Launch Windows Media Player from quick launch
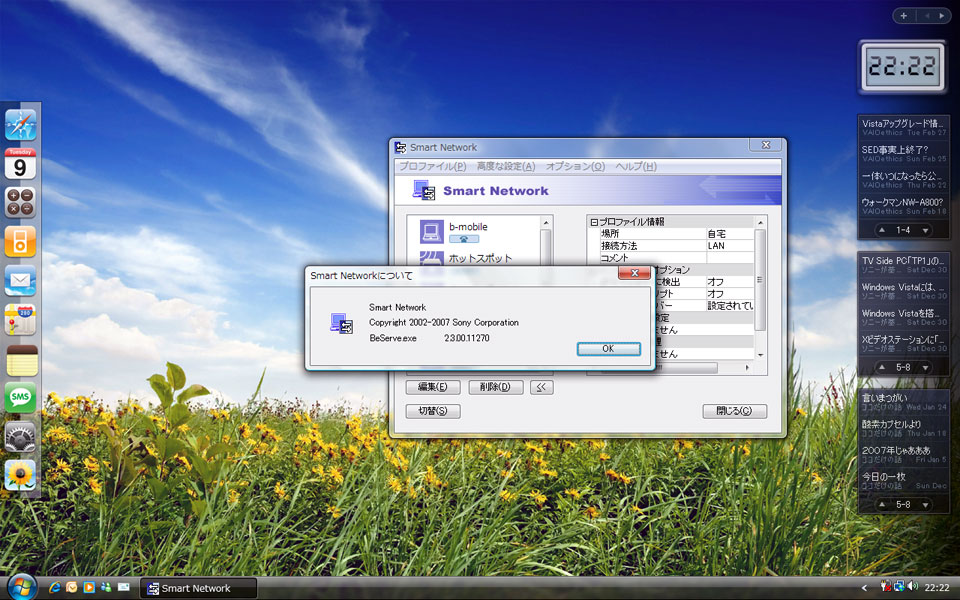 [89, 587]
